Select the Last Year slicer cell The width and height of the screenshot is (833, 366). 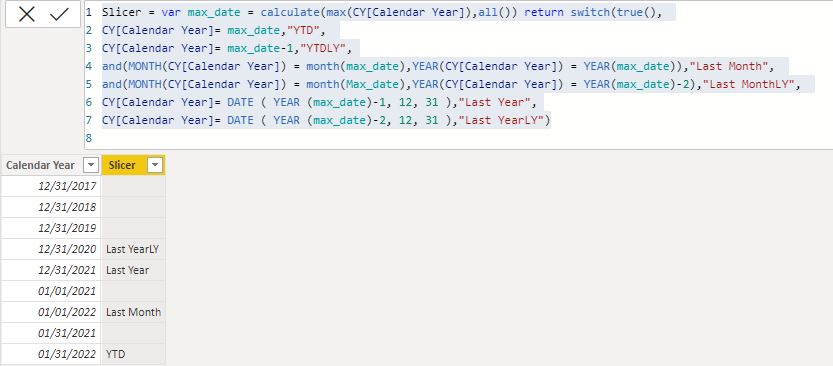coord(133,270)
